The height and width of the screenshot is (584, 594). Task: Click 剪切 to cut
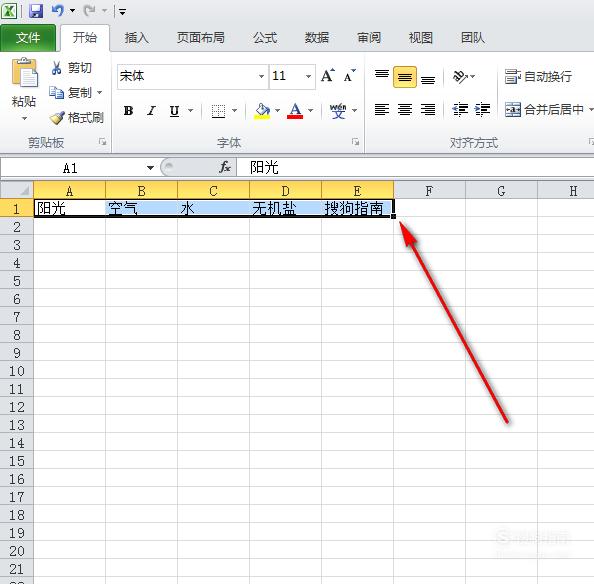click(x=72, y=68)
